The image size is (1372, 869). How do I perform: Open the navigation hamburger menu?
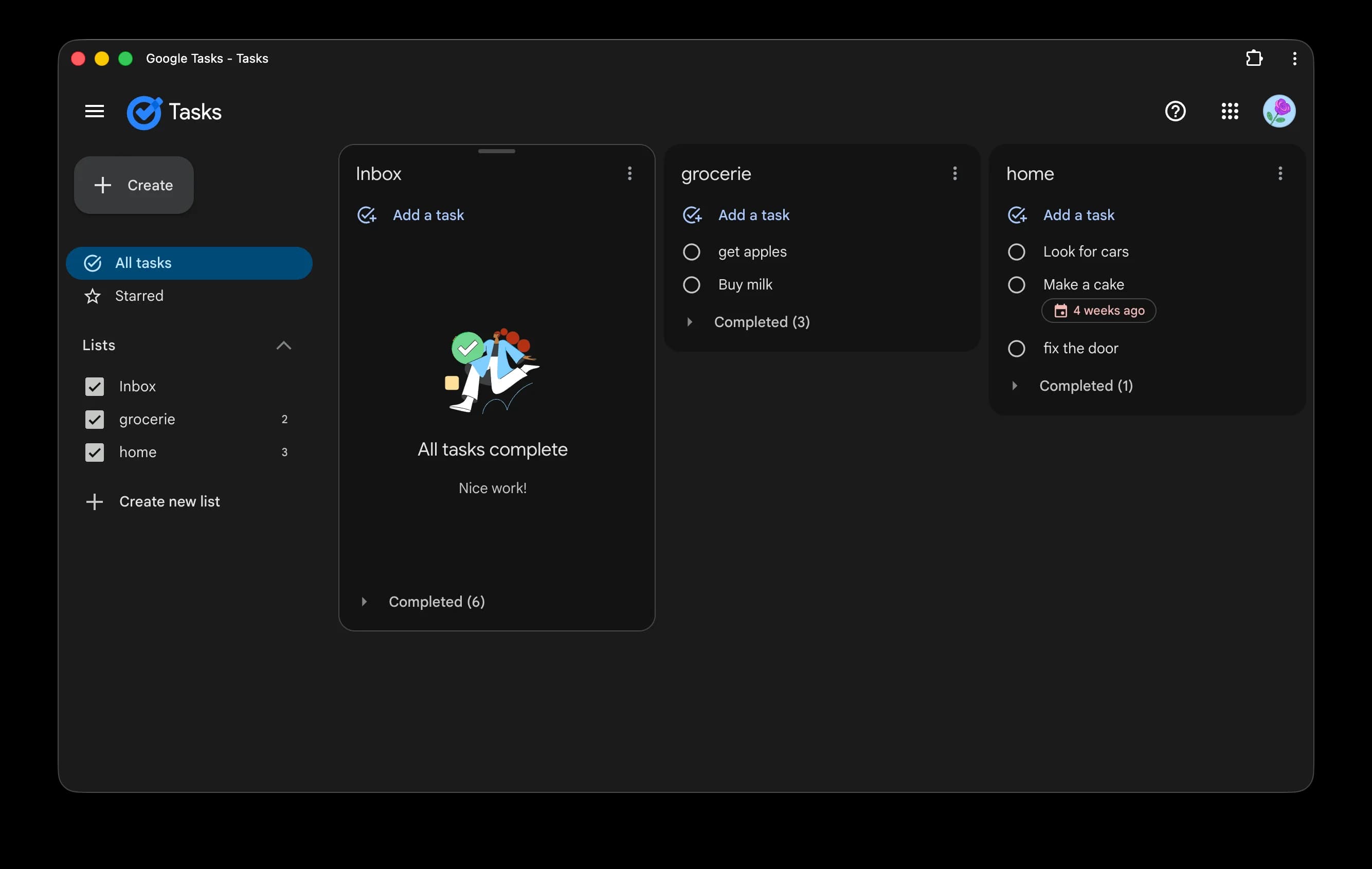pyautogui.click(x=95, y=111)
